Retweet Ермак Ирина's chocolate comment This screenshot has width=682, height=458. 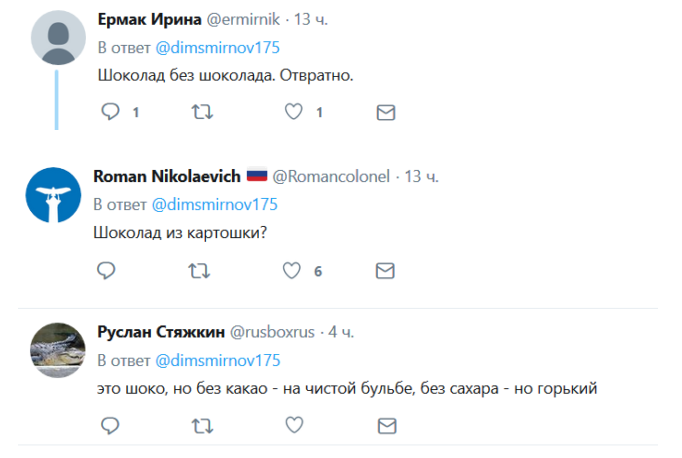[x=201, y=113]
